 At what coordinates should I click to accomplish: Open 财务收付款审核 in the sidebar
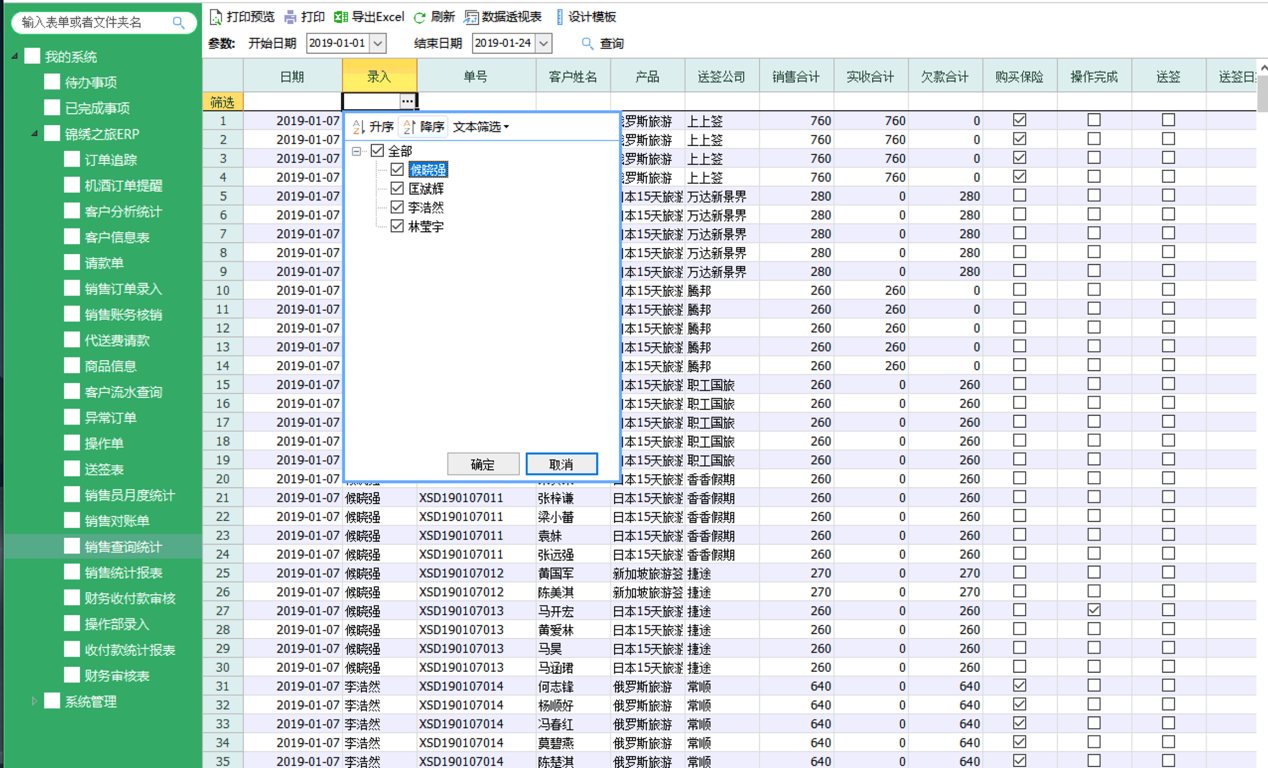[x=130, y=598]
